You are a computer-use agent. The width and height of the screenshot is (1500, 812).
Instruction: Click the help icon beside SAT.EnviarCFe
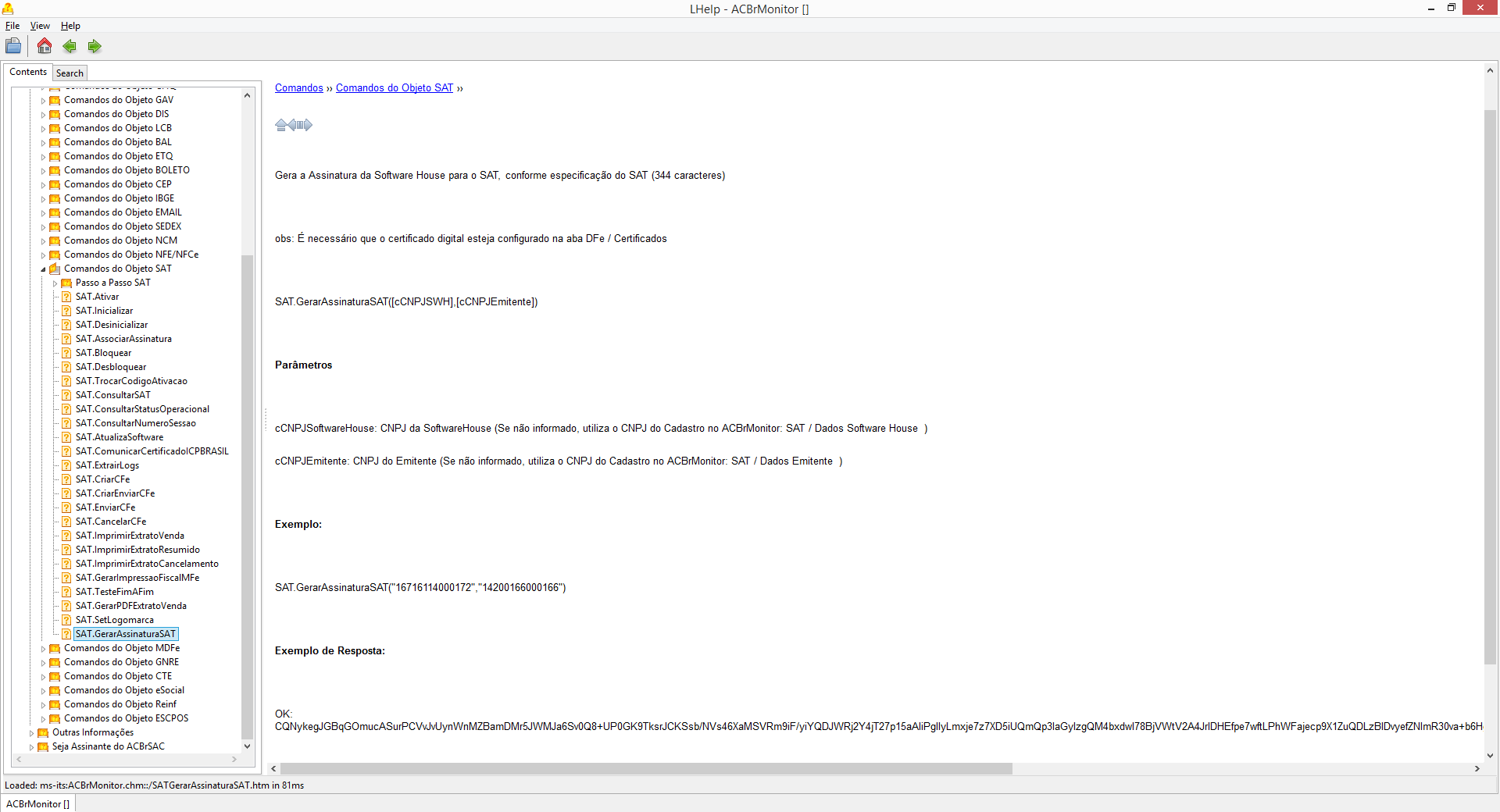66,507
